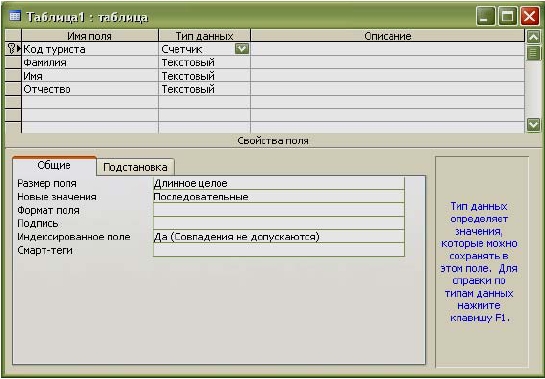Click the row selector for Фамилия
The image size is (545, 379).
click(13, 63)
